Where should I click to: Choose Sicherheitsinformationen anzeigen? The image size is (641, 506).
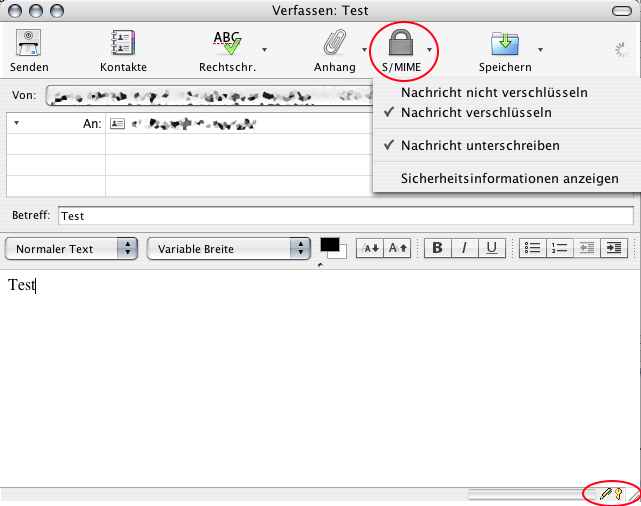click(x=509, y=179)
